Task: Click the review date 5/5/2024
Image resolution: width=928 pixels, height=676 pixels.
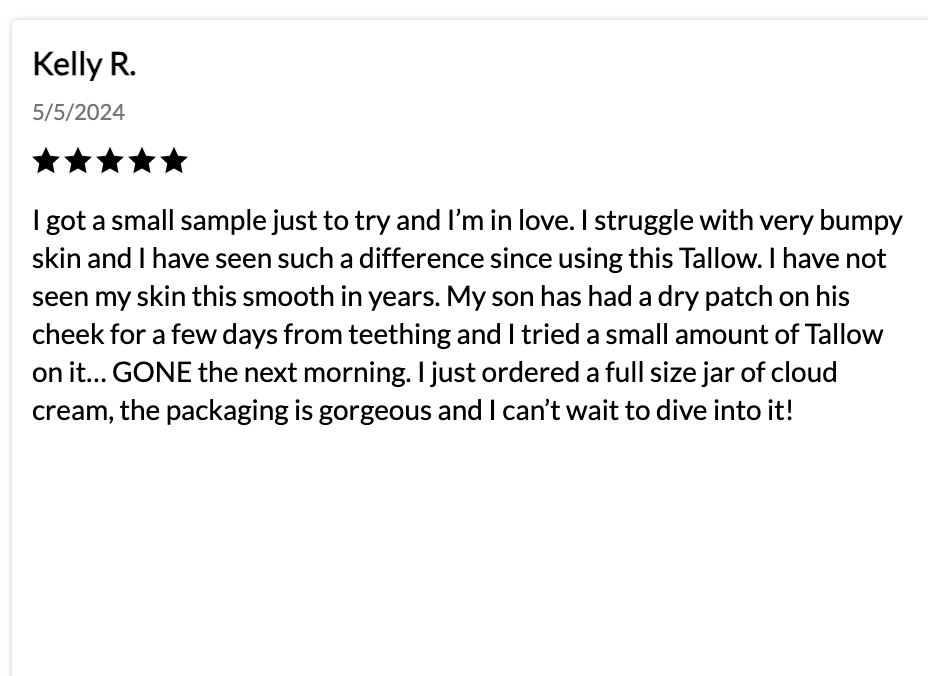Action: tap(79, 112)
